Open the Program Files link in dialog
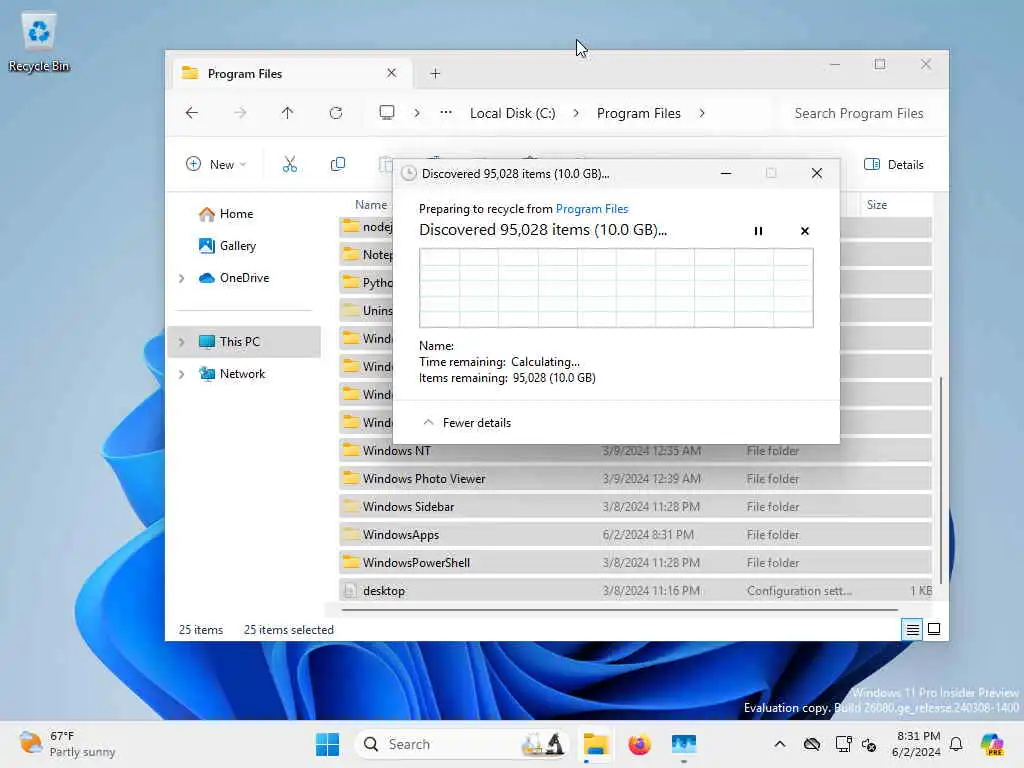 click(592, 209)
